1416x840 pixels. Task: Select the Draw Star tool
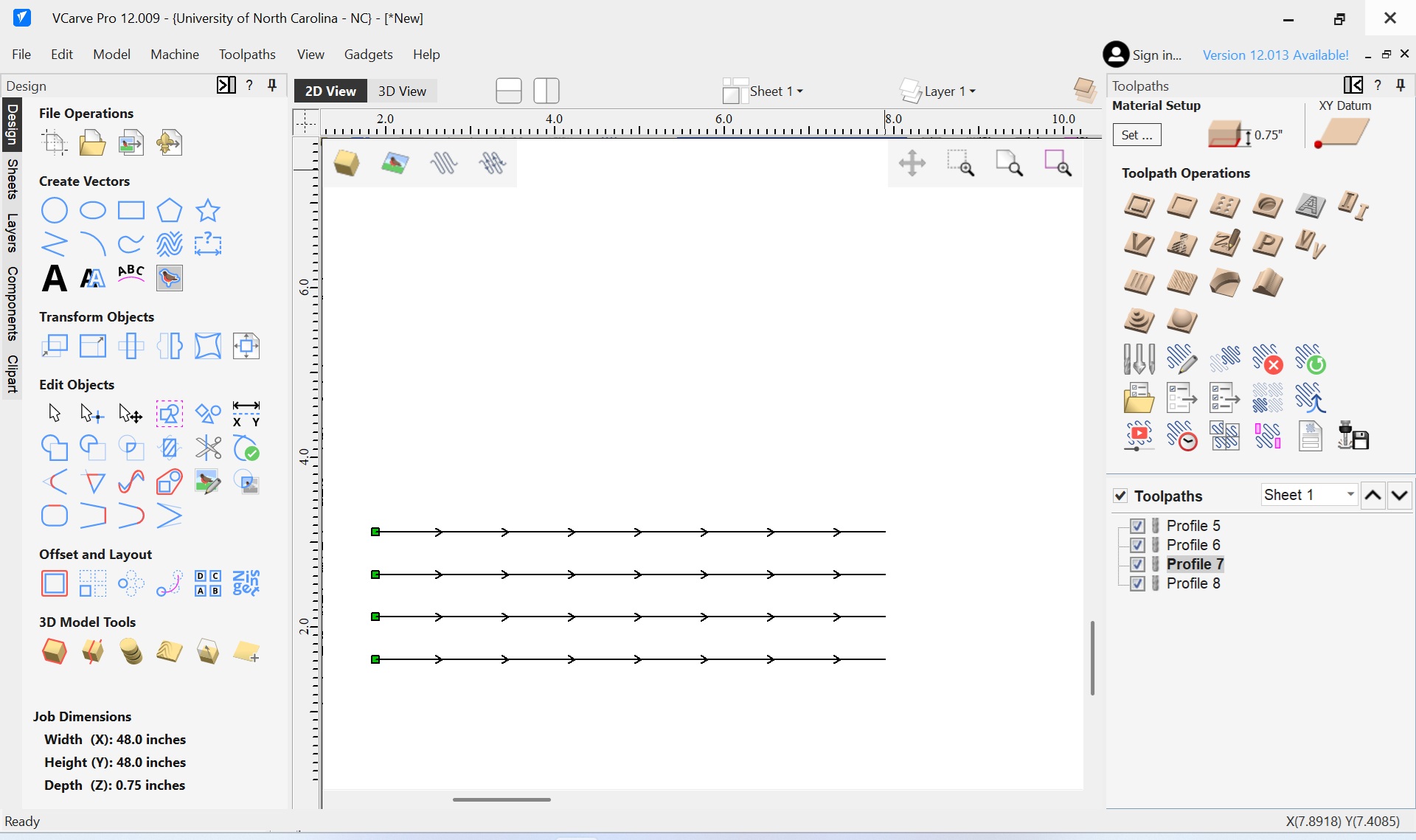coord(208,210)
